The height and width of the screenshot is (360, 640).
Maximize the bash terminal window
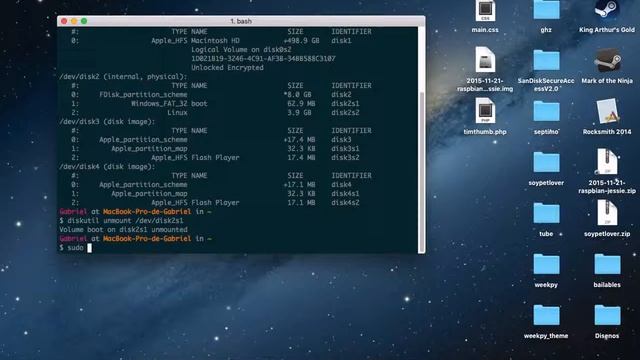84,21
